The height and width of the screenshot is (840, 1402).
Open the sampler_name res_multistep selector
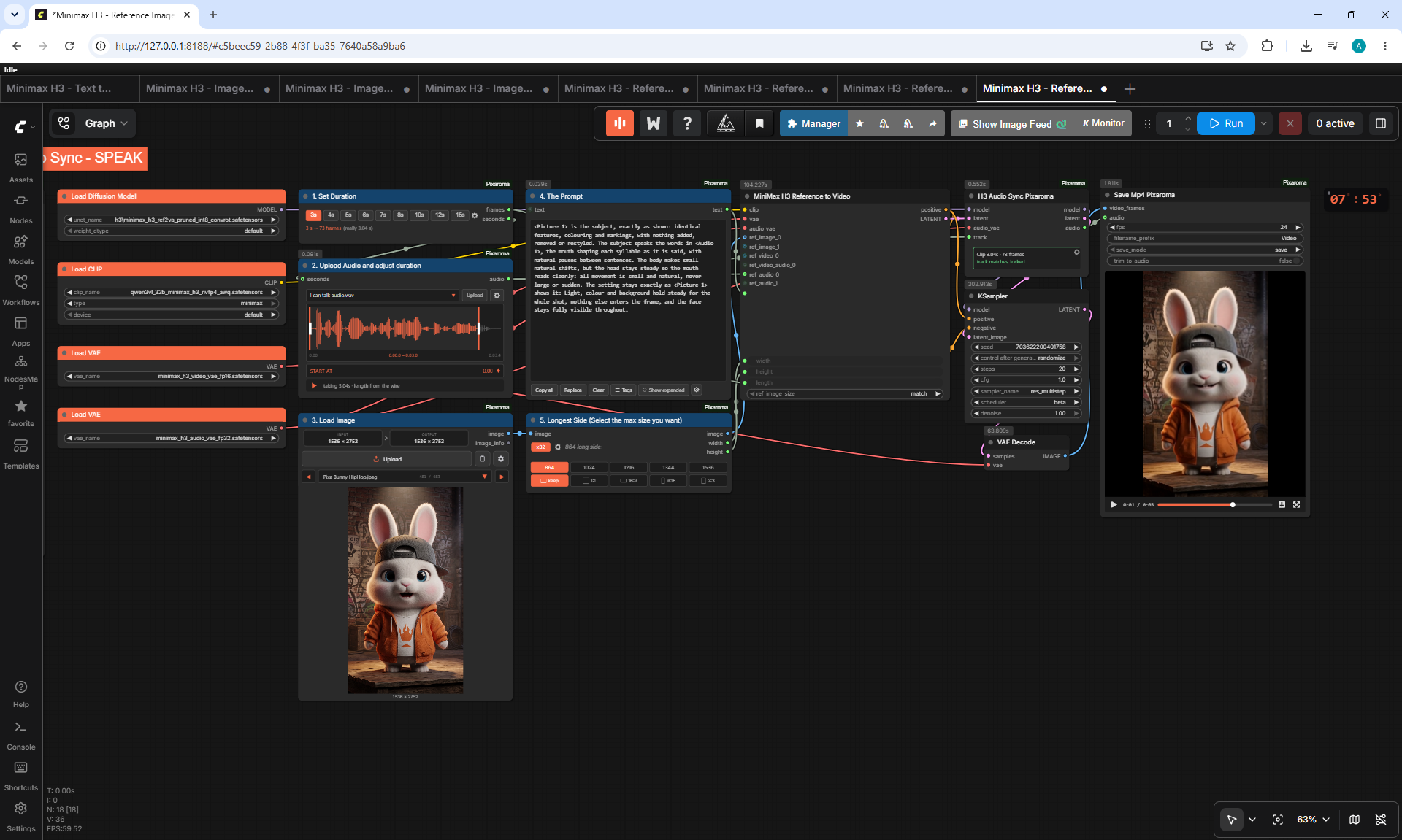click(1026, 391)
